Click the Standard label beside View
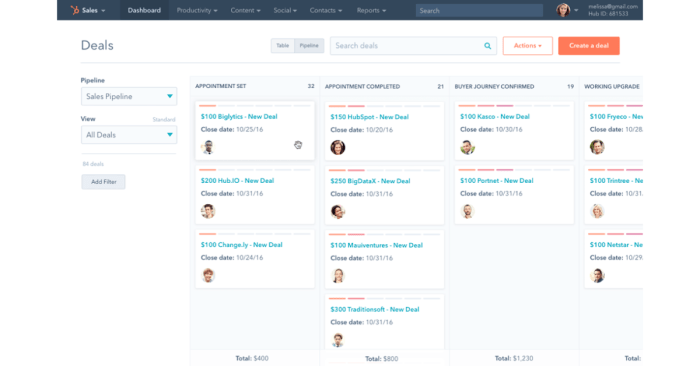Viewport: 700px width, 366px height. (x=164, y=120)
